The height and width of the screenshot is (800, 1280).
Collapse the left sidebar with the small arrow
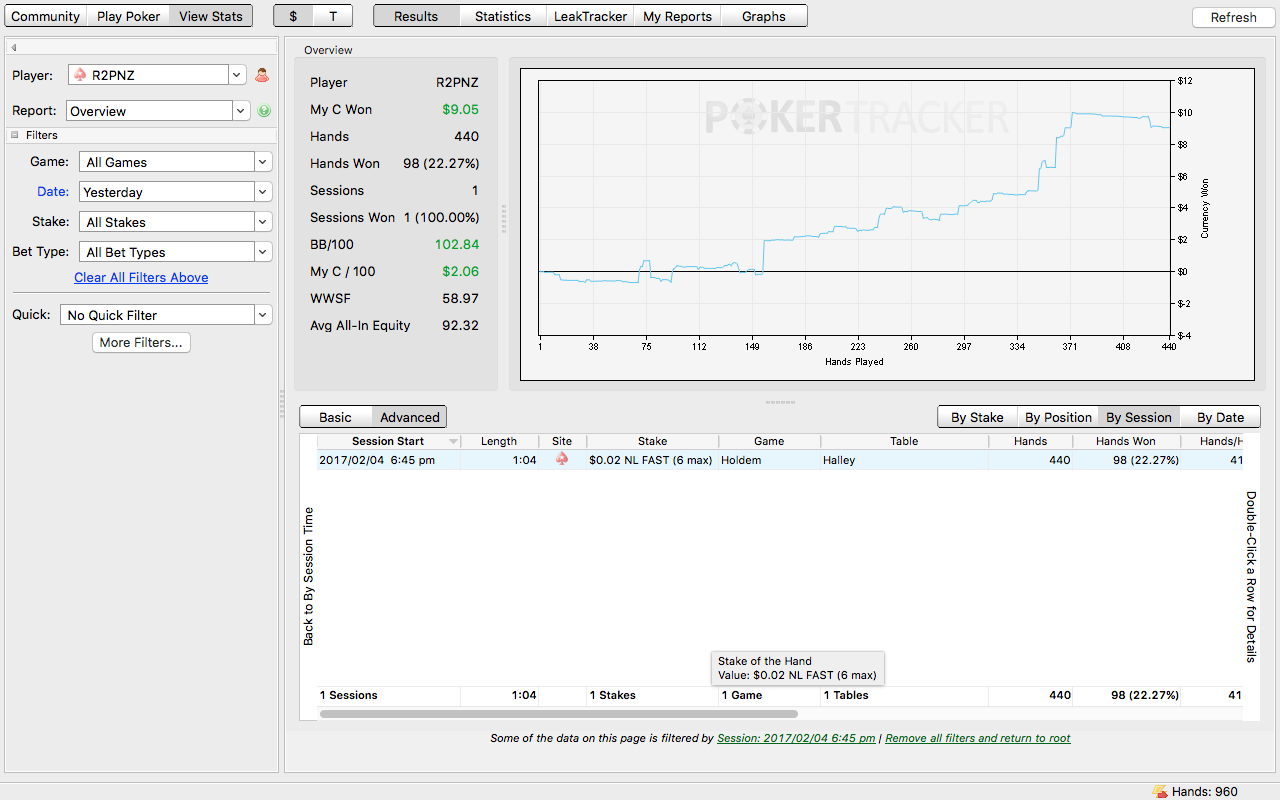pos(14,47)
